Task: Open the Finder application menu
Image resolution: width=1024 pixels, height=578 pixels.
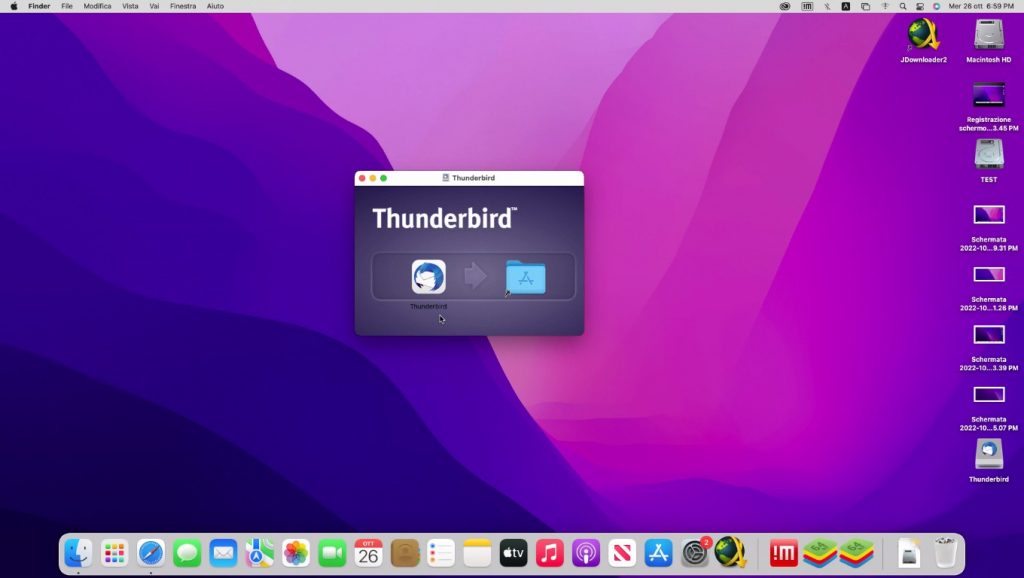Action: coord(39,6)
